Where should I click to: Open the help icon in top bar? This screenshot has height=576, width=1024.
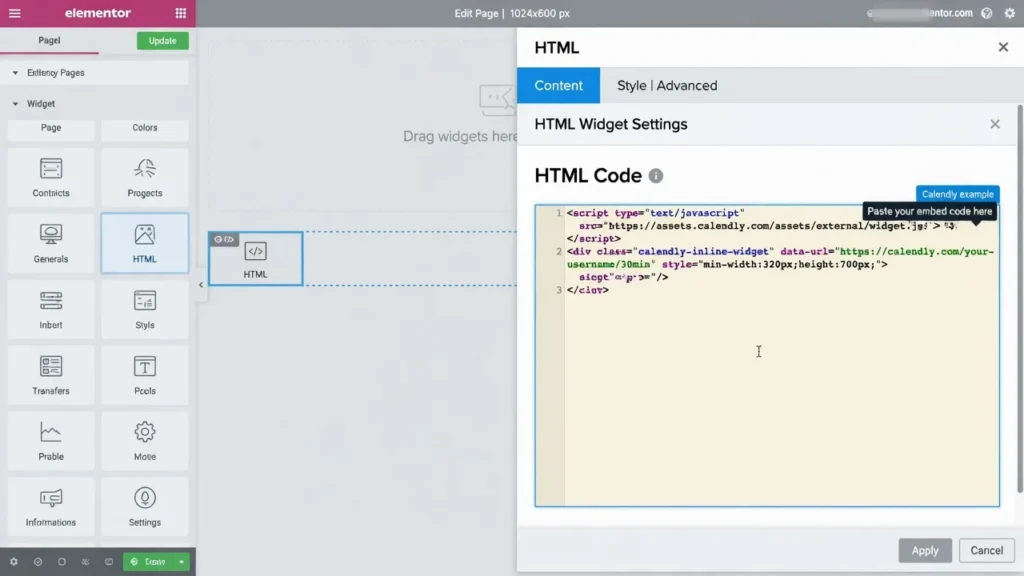pyautogui.click(x=987, y=13)
